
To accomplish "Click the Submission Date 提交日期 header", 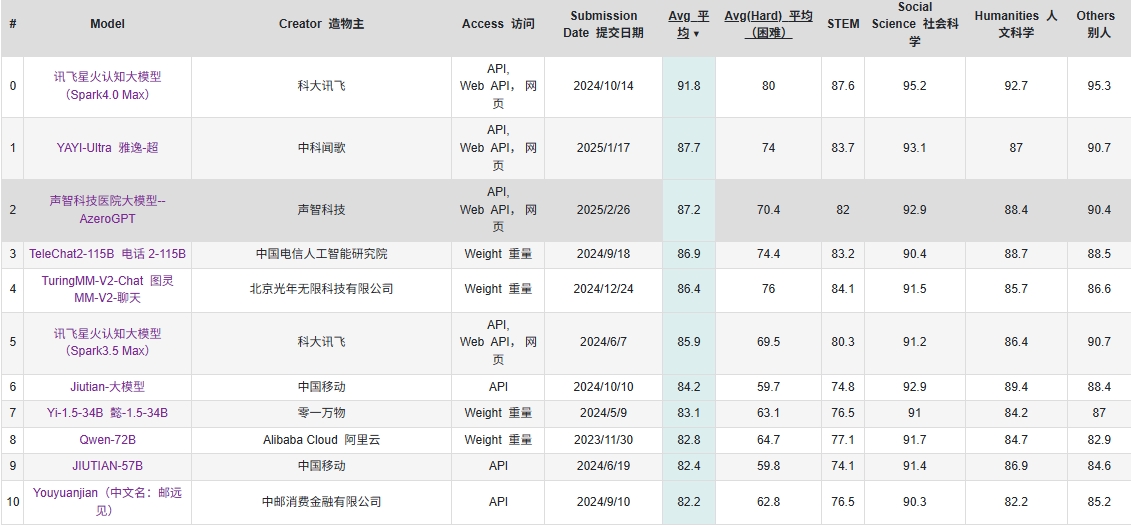I will 604,25.
